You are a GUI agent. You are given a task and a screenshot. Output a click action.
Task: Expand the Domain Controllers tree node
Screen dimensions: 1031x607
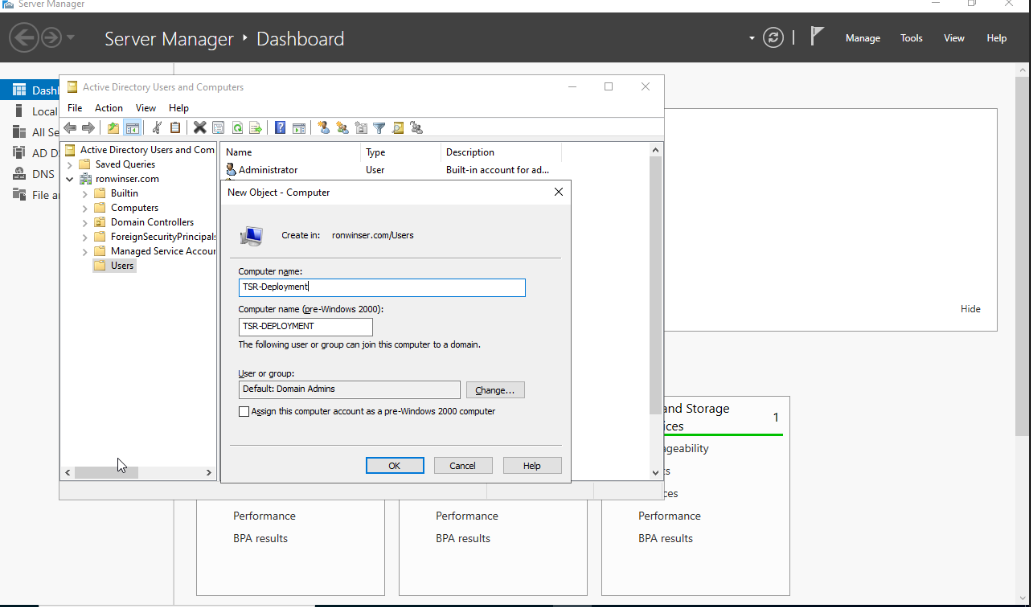point(85,222)
